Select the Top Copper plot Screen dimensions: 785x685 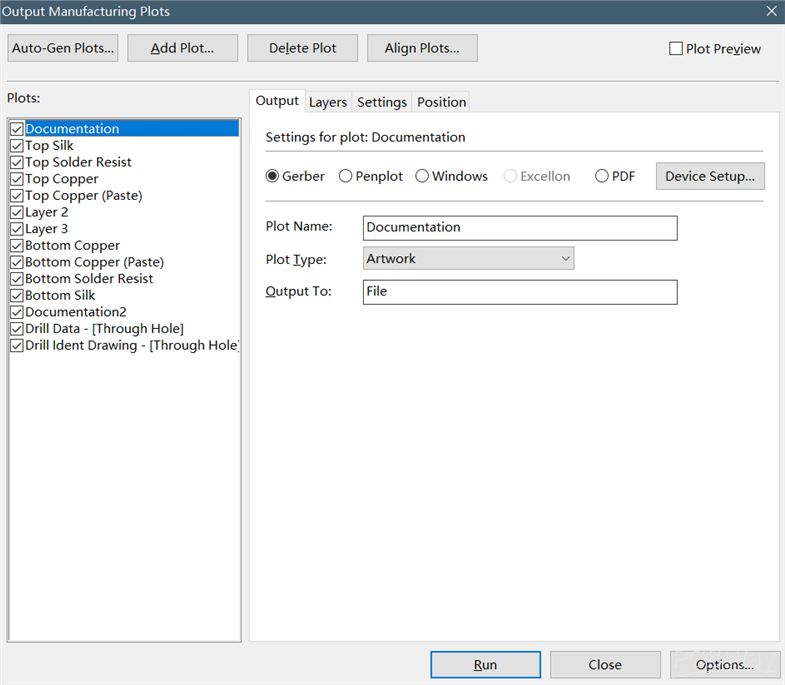(x=62, y=179)
